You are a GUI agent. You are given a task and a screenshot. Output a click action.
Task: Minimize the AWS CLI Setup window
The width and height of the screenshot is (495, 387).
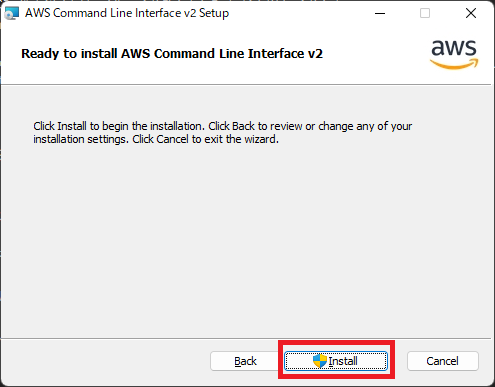pos(380,13)
